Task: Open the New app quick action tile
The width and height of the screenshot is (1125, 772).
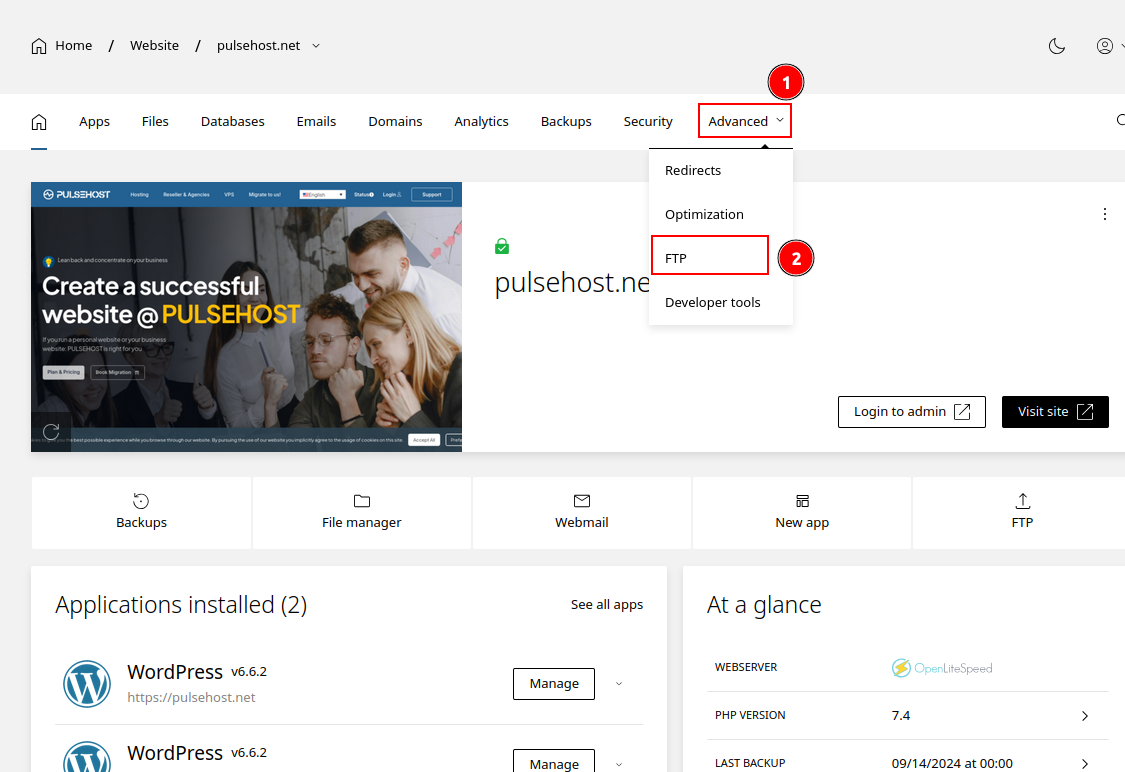Action: click(801, 512)
